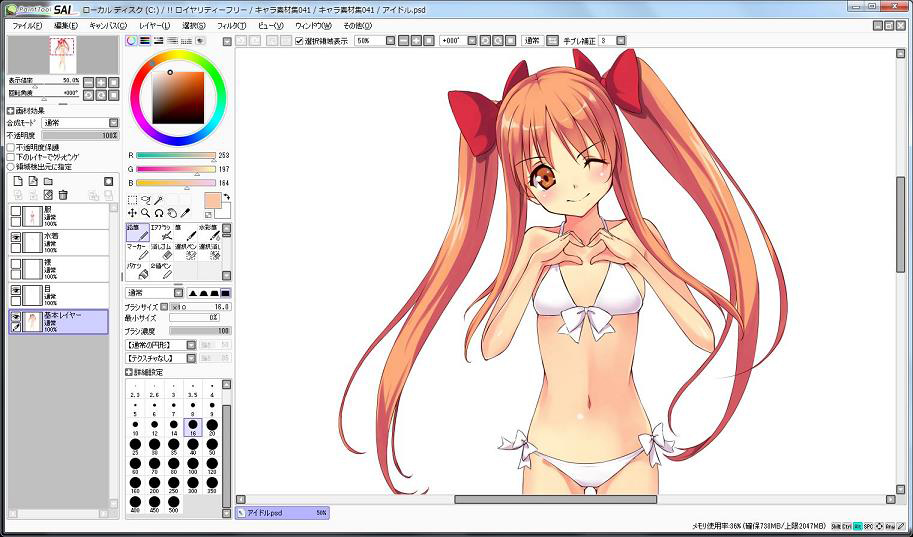Click the R color channel slider
The image size is (913, 537).
pyautogui.click(x=176, y=155)
